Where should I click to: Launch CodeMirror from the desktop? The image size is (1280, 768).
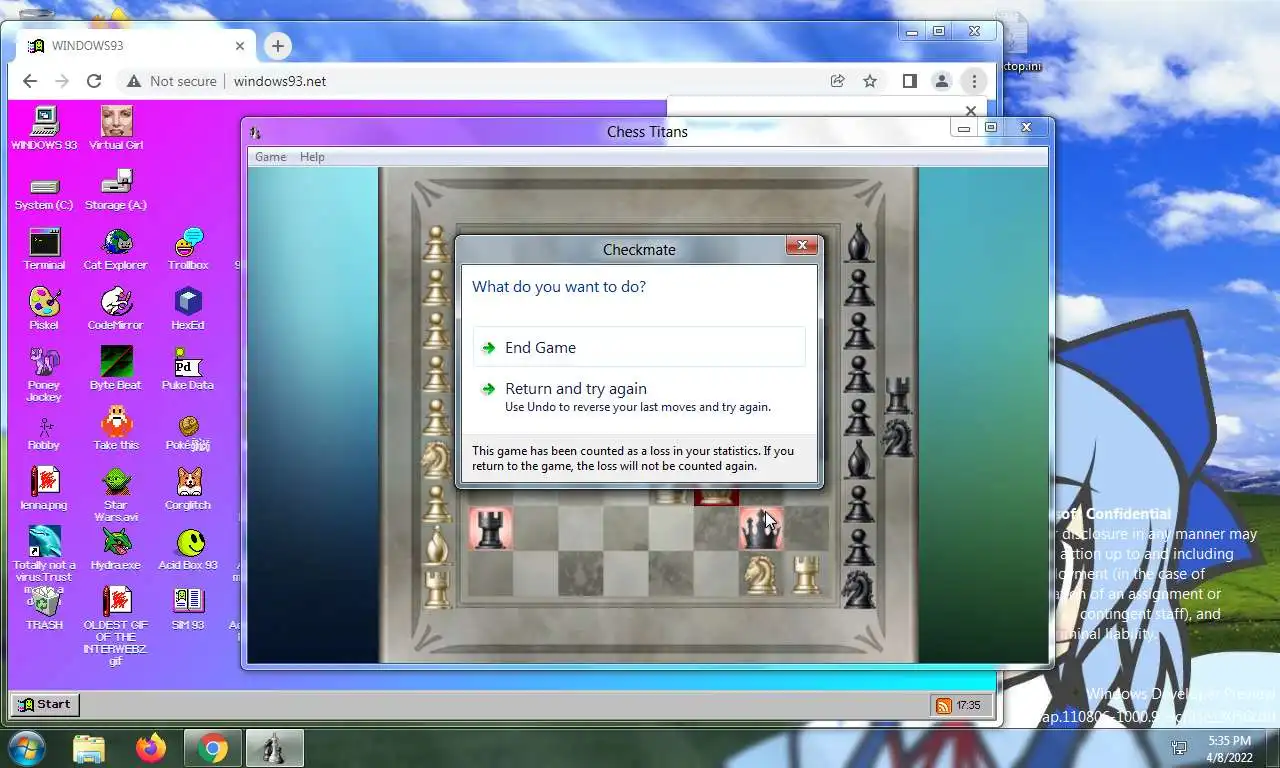tap(116, 309)
